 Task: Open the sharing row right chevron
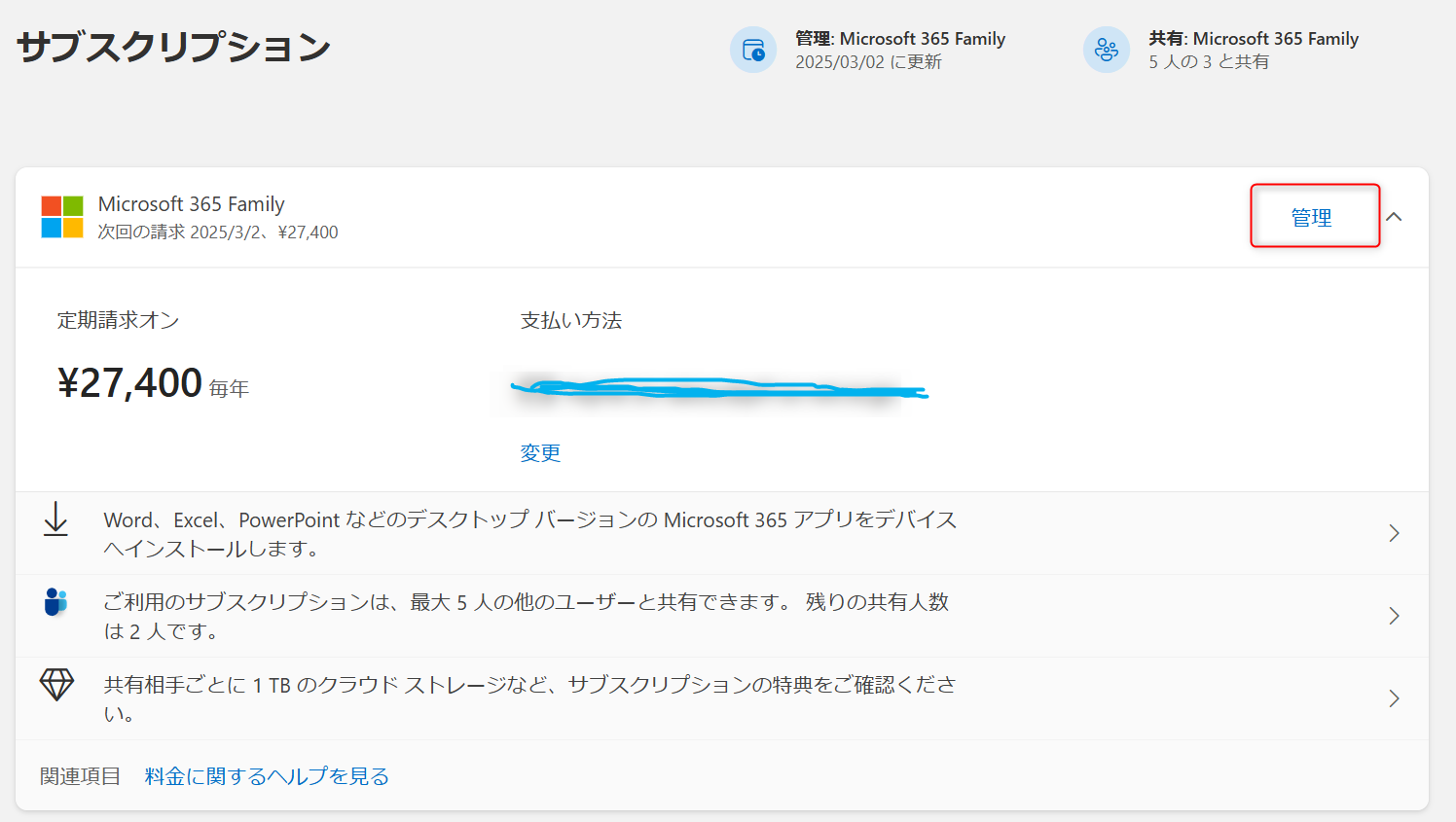(x=1394, y=616)
